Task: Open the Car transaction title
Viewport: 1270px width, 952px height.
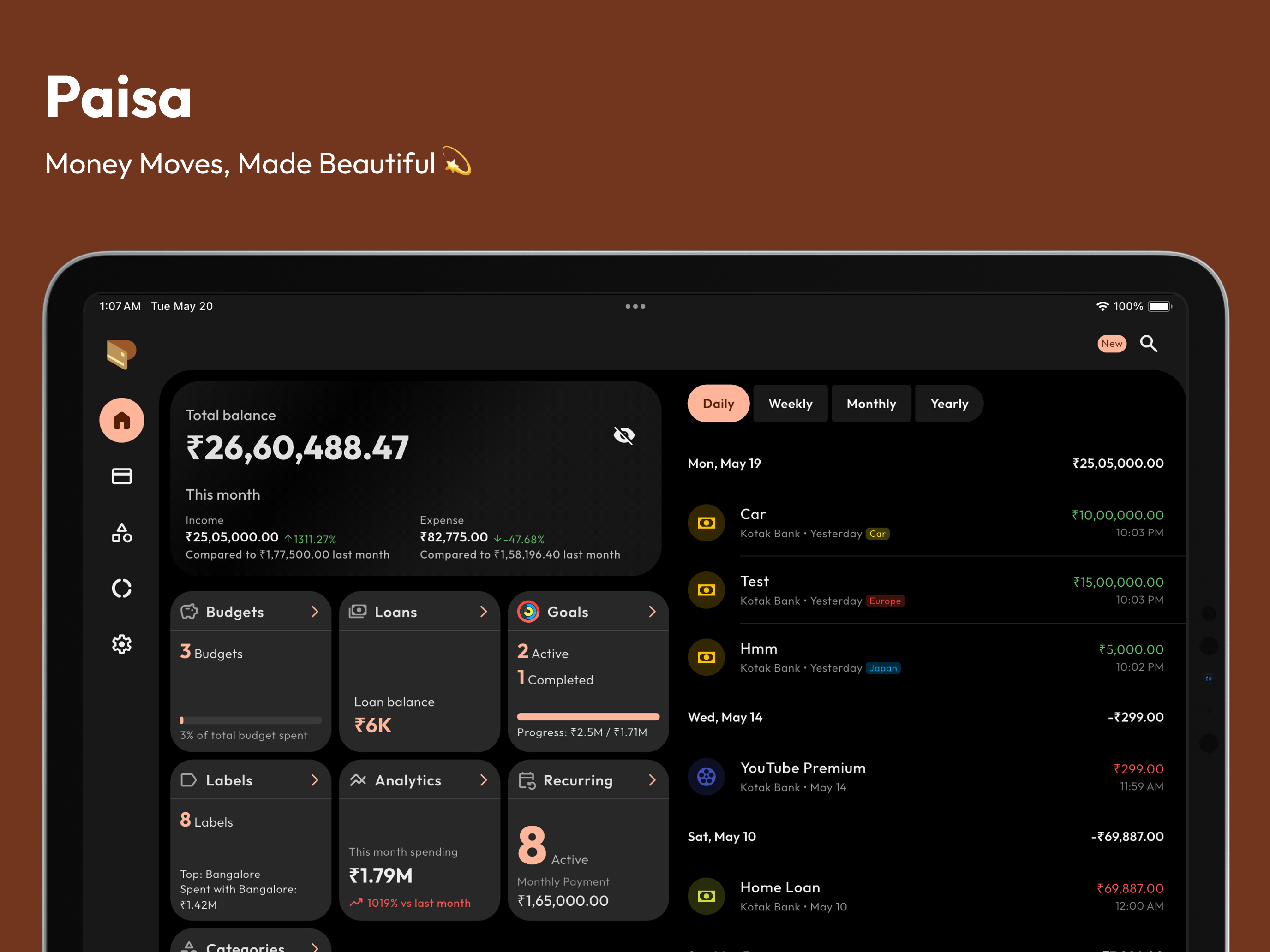Action: coord(753,514)
